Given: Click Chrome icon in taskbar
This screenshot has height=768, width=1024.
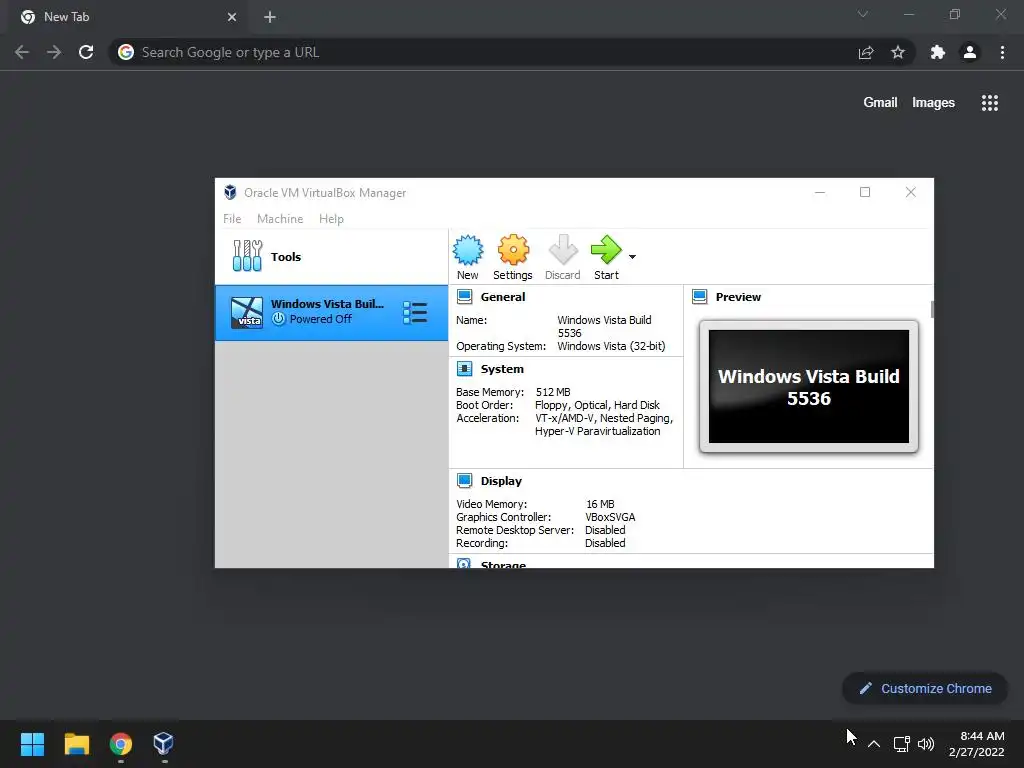Looking at the screenshot, I should pyautogui.click(x=121, y=744).
